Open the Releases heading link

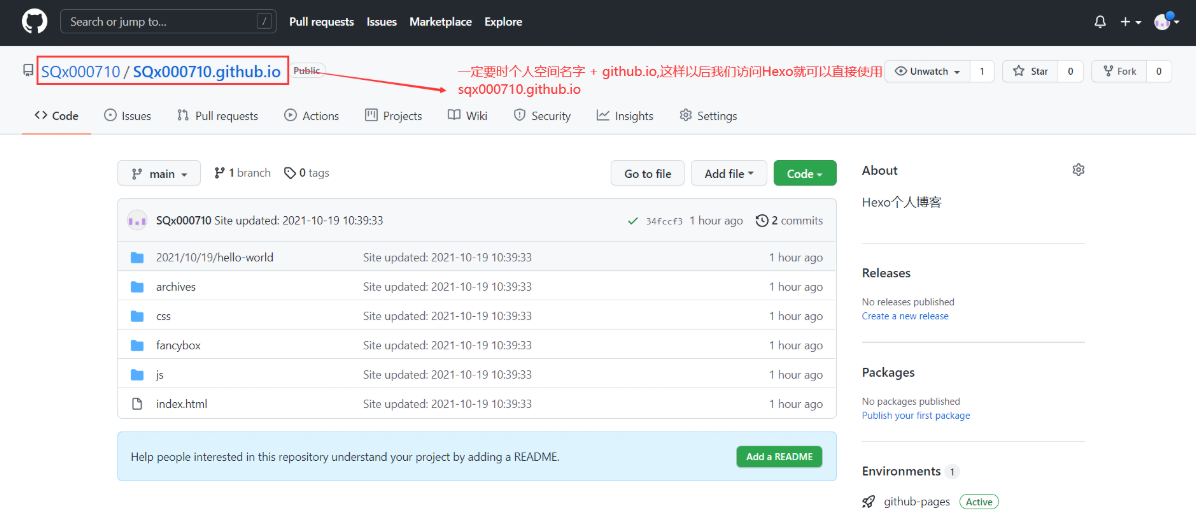[886, 272]
